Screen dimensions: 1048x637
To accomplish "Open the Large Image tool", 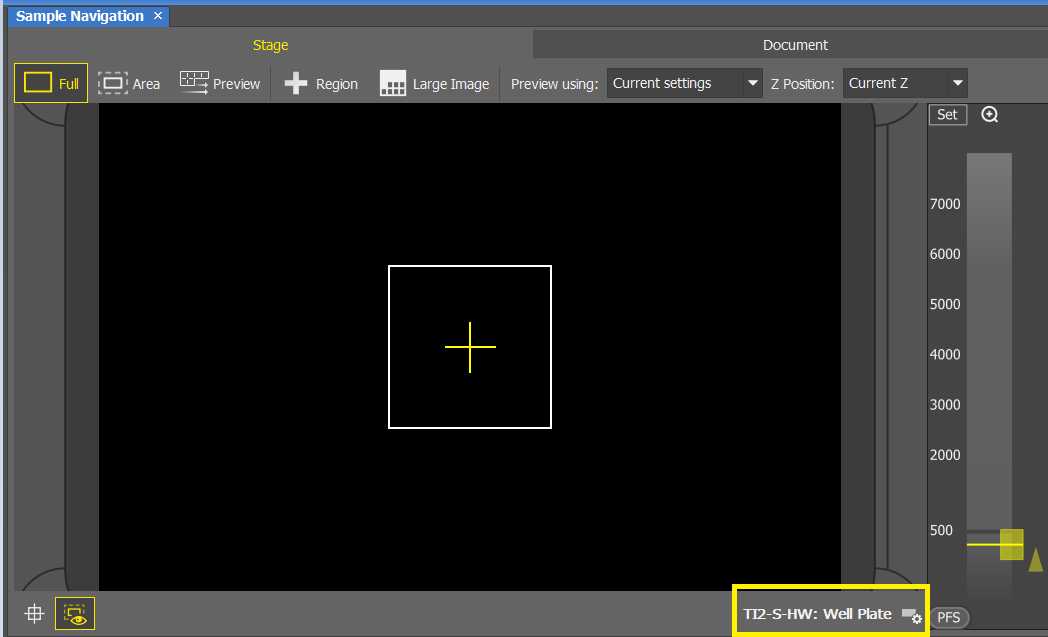I will [x=393, y=84].
